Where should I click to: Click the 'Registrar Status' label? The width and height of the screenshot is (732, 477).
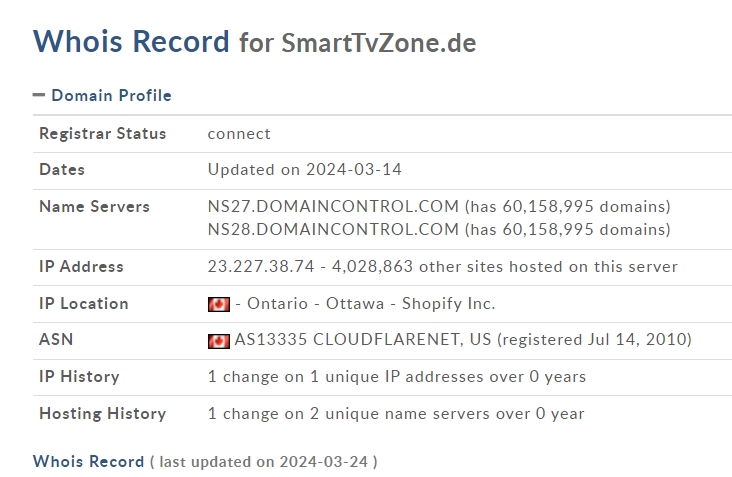point(103,133)
